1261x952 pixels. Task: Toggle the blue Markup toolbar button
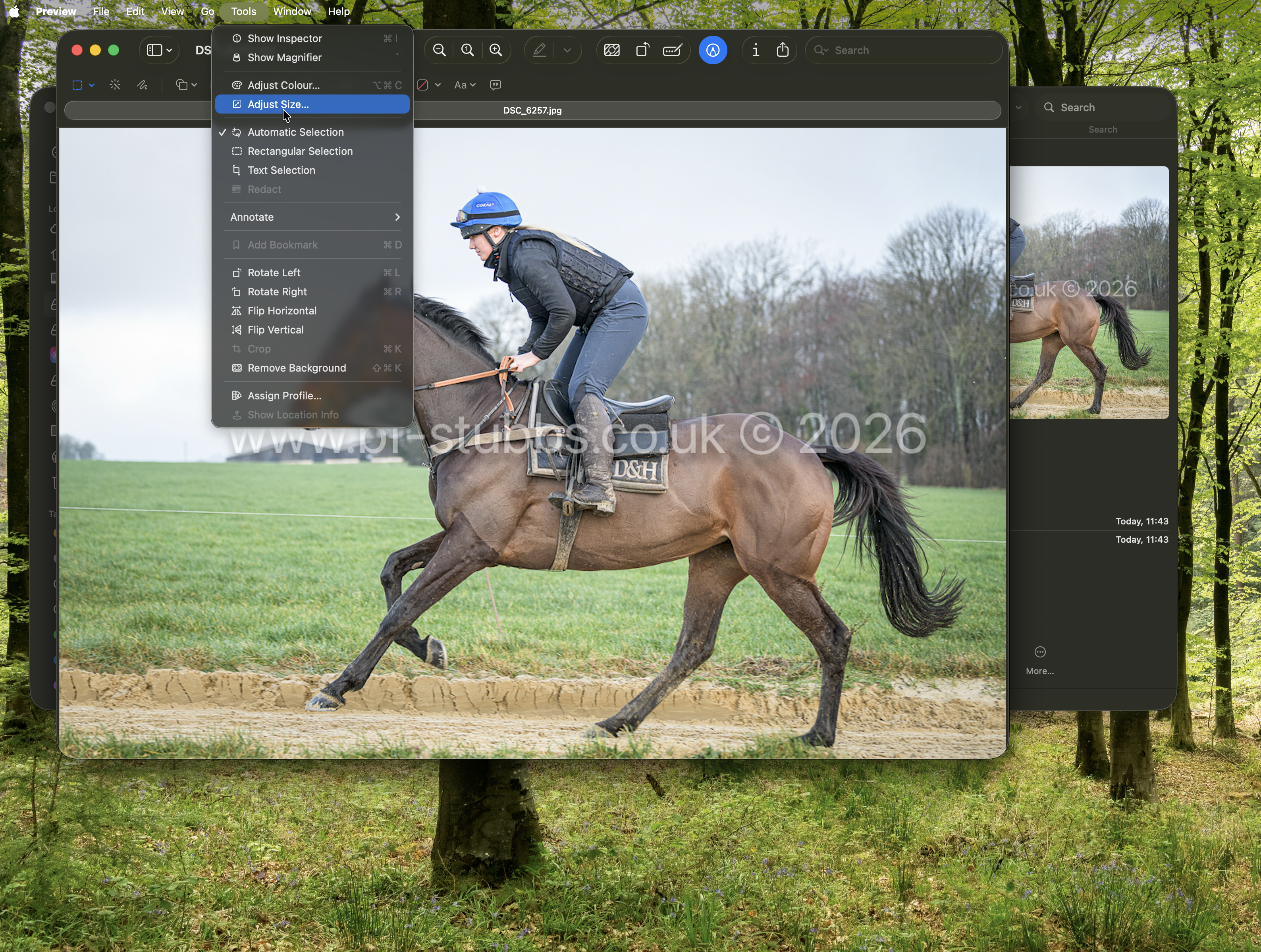point(713,50)
